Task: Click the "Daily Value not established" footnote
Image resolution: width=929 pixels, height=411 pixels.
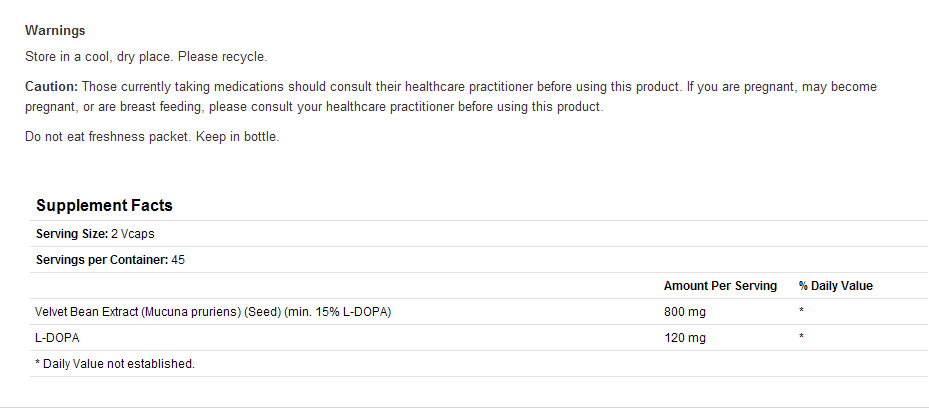Action: coord(115,364)
